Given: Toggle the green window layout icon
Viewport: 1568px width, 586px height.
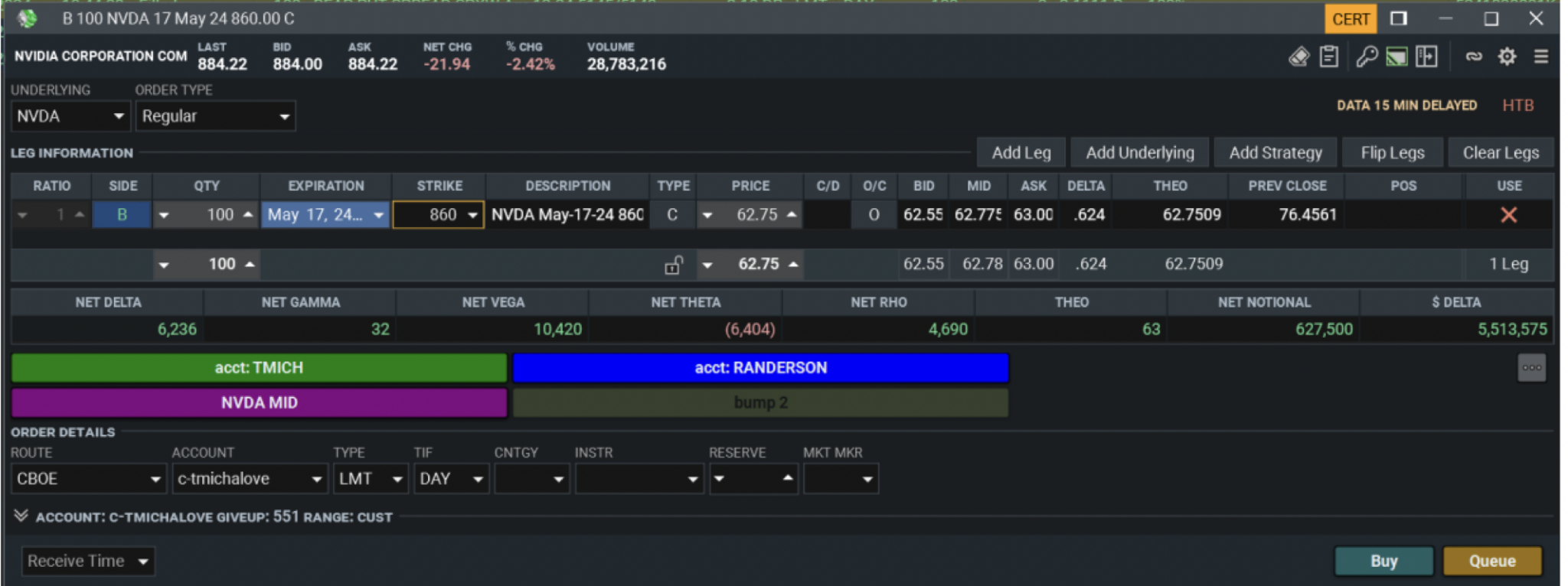Looking at the screenshot, I should 1396,57.
